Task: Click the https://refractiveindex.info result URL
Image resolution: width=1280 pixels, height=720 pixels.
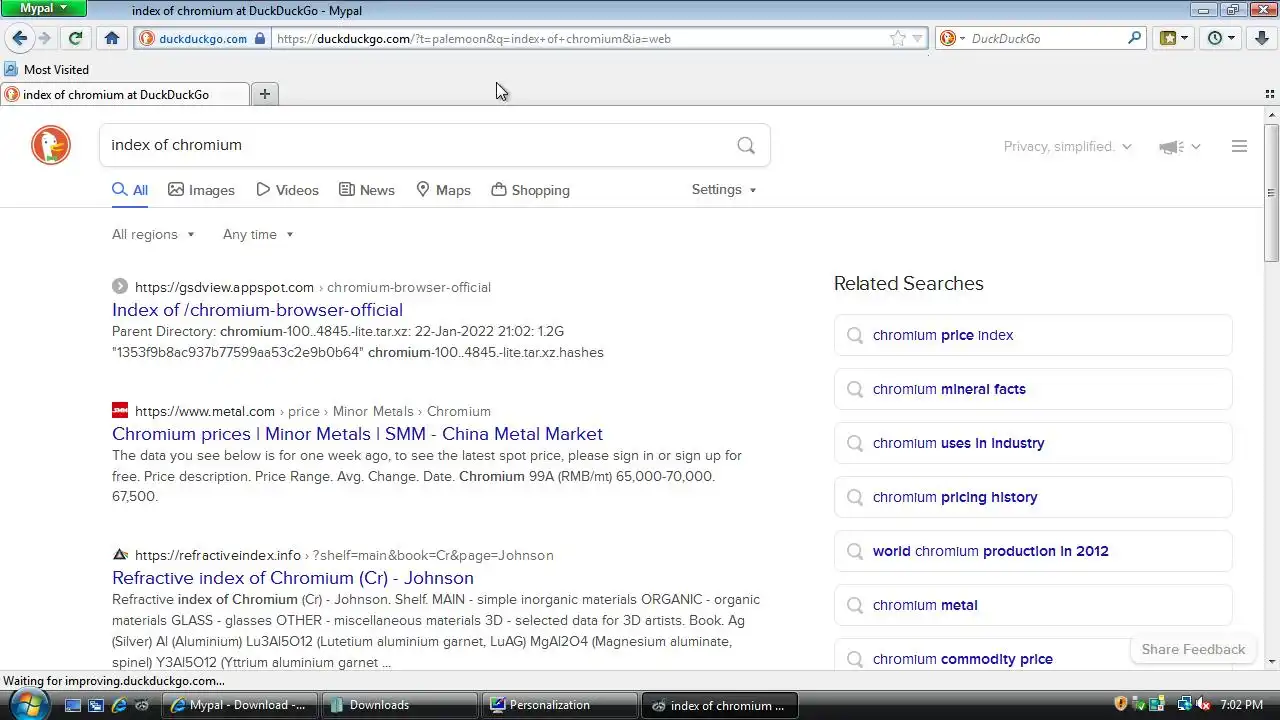Action: [218, 555]
